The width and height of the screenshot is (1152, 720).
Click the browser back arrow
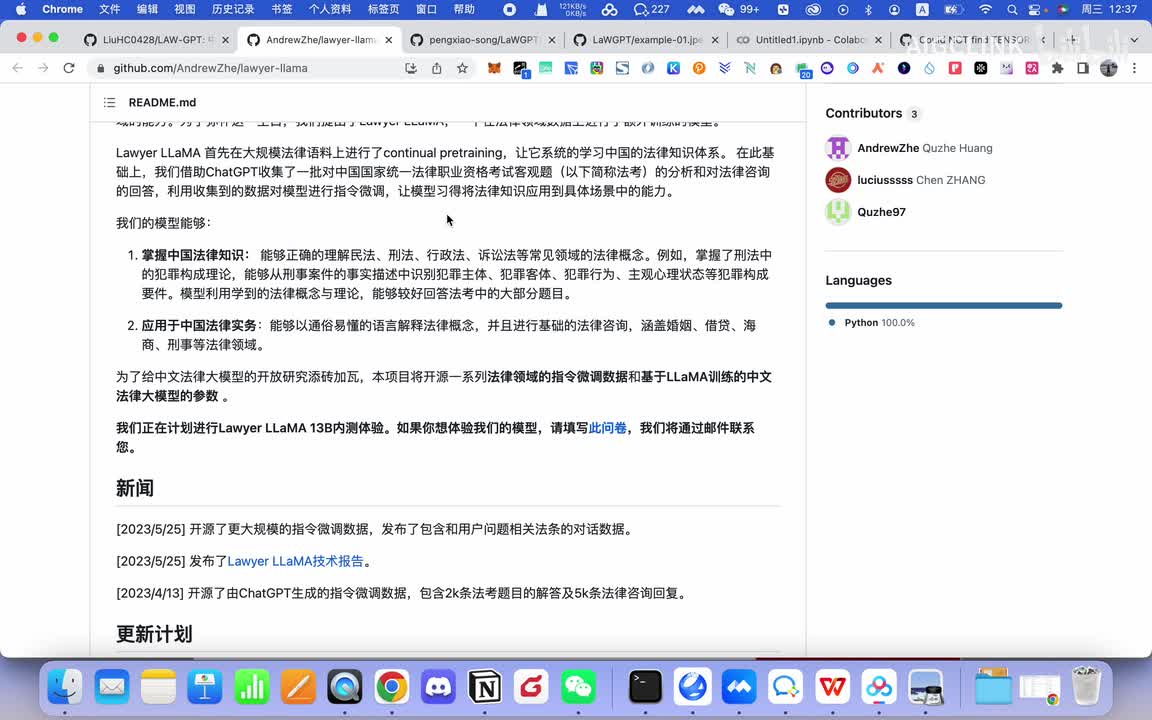click(x=17, y=68)
